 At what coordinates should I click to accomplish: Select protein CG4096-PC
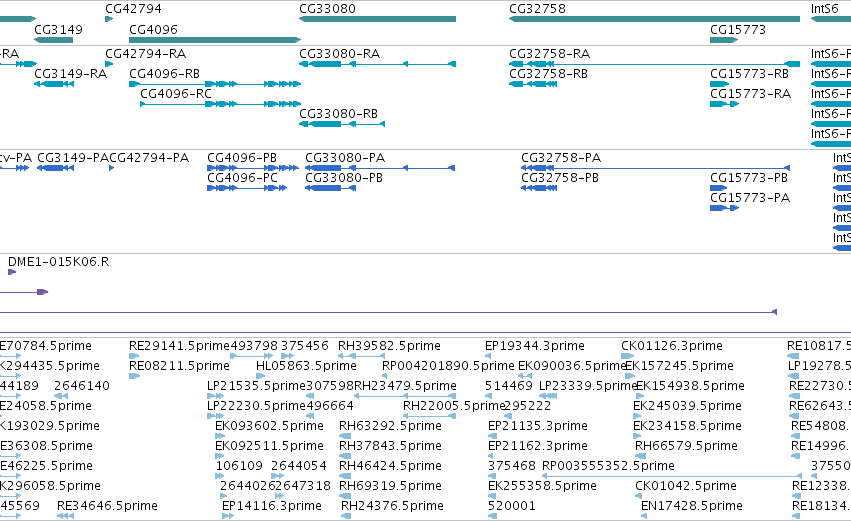coord(242,178)
